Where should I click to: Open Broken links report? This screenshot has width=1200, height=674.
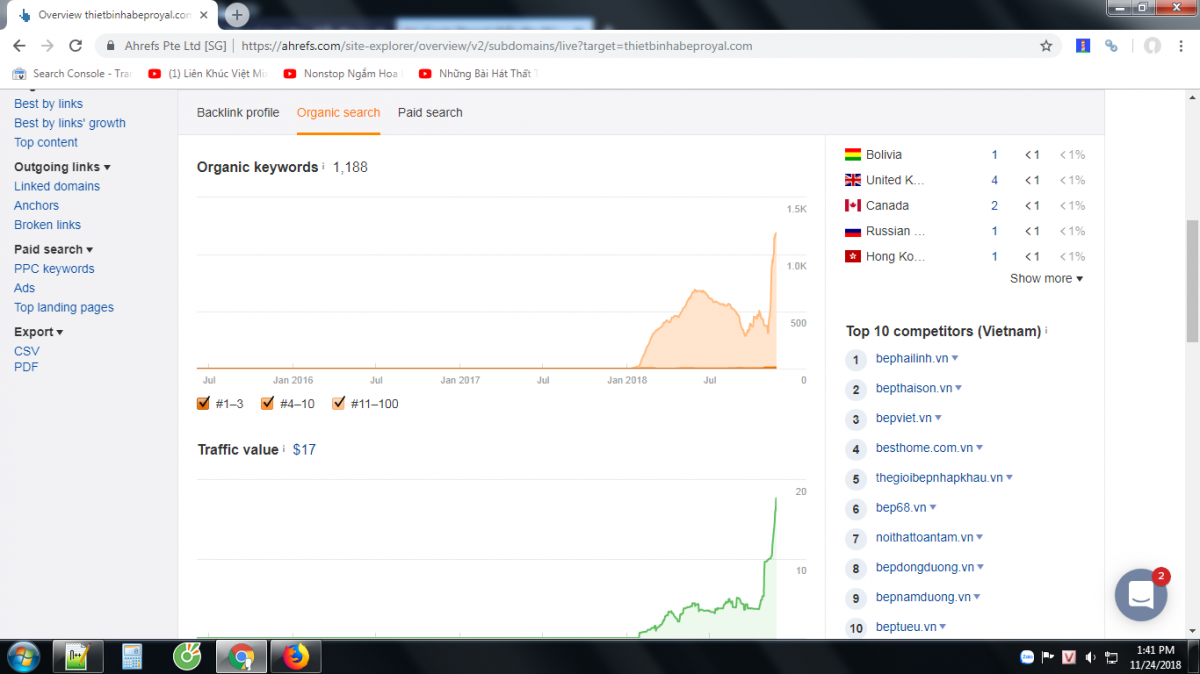pyautogui.click(x=47, y=225)
